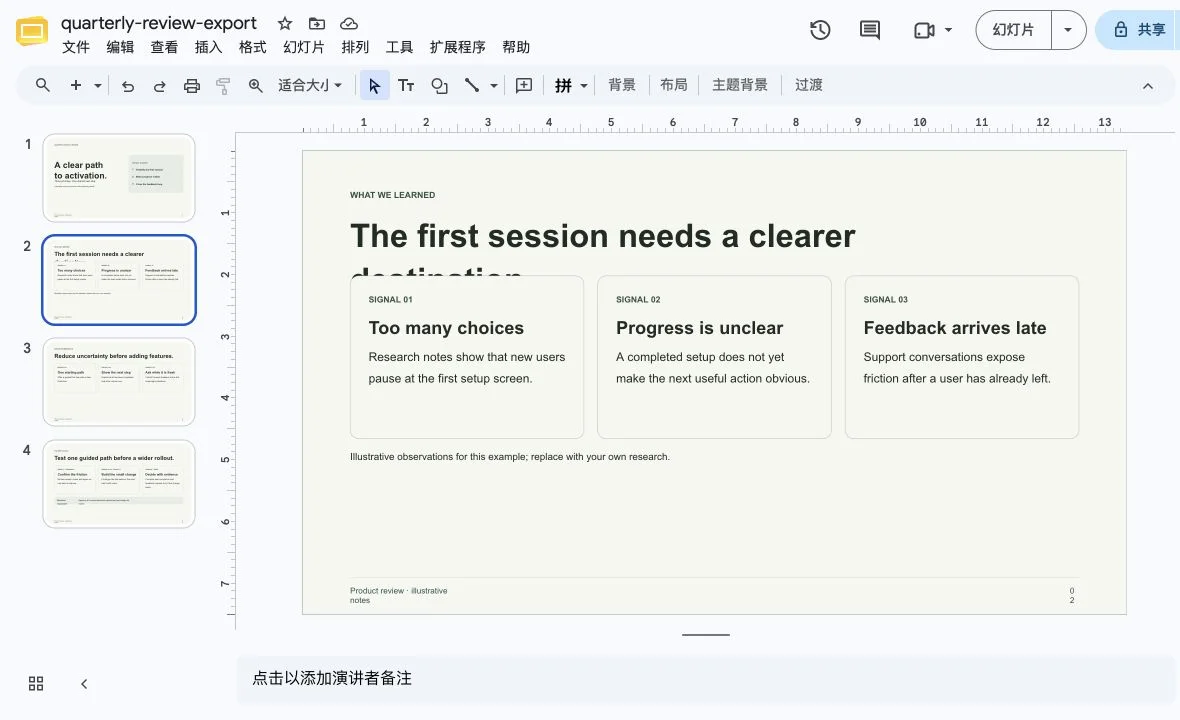Open the comments history panel
Image resolution: width=1180 pixels, height=720 pixels.
[870, 30]
